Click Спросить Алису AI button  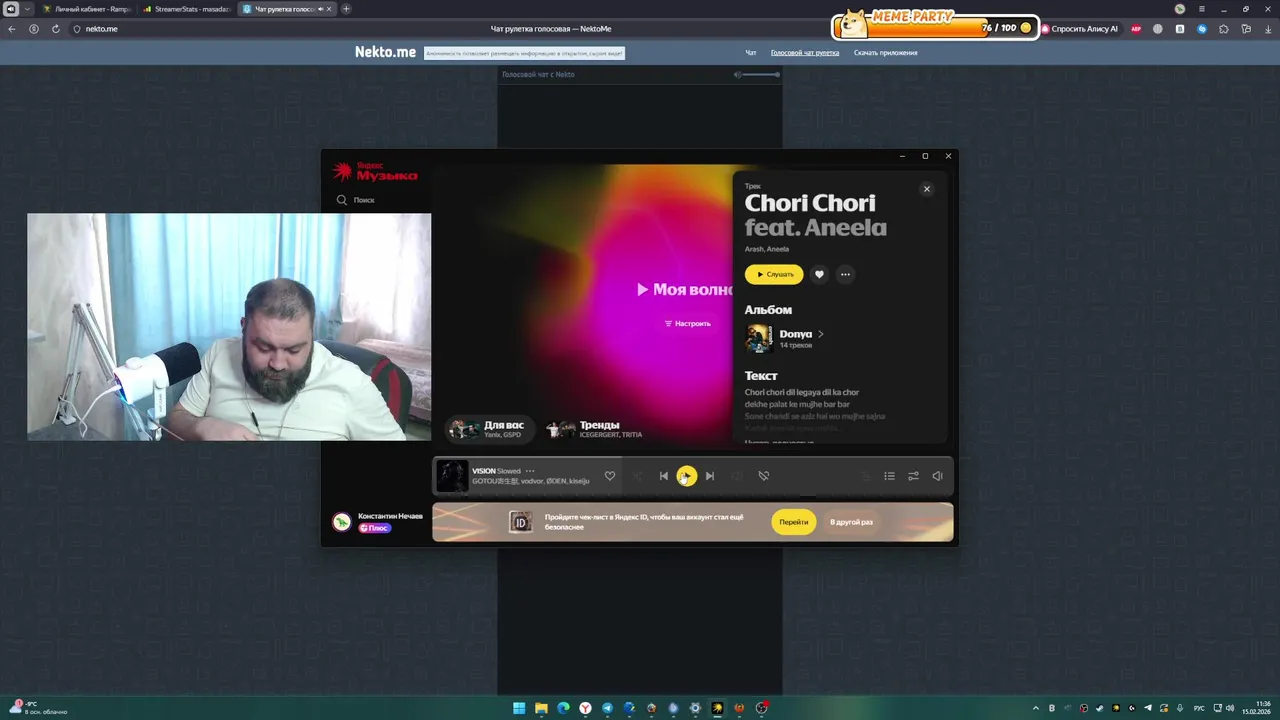1080,29
